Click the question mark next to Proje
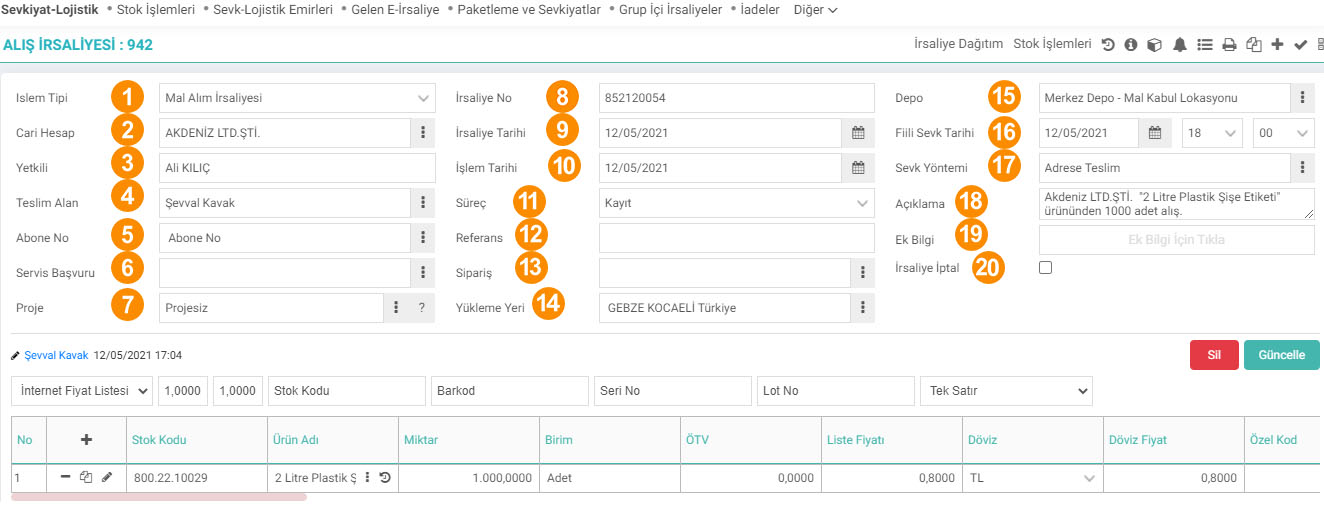The width and height of the screenshot is (1324, 522). (x=422, y=308)
